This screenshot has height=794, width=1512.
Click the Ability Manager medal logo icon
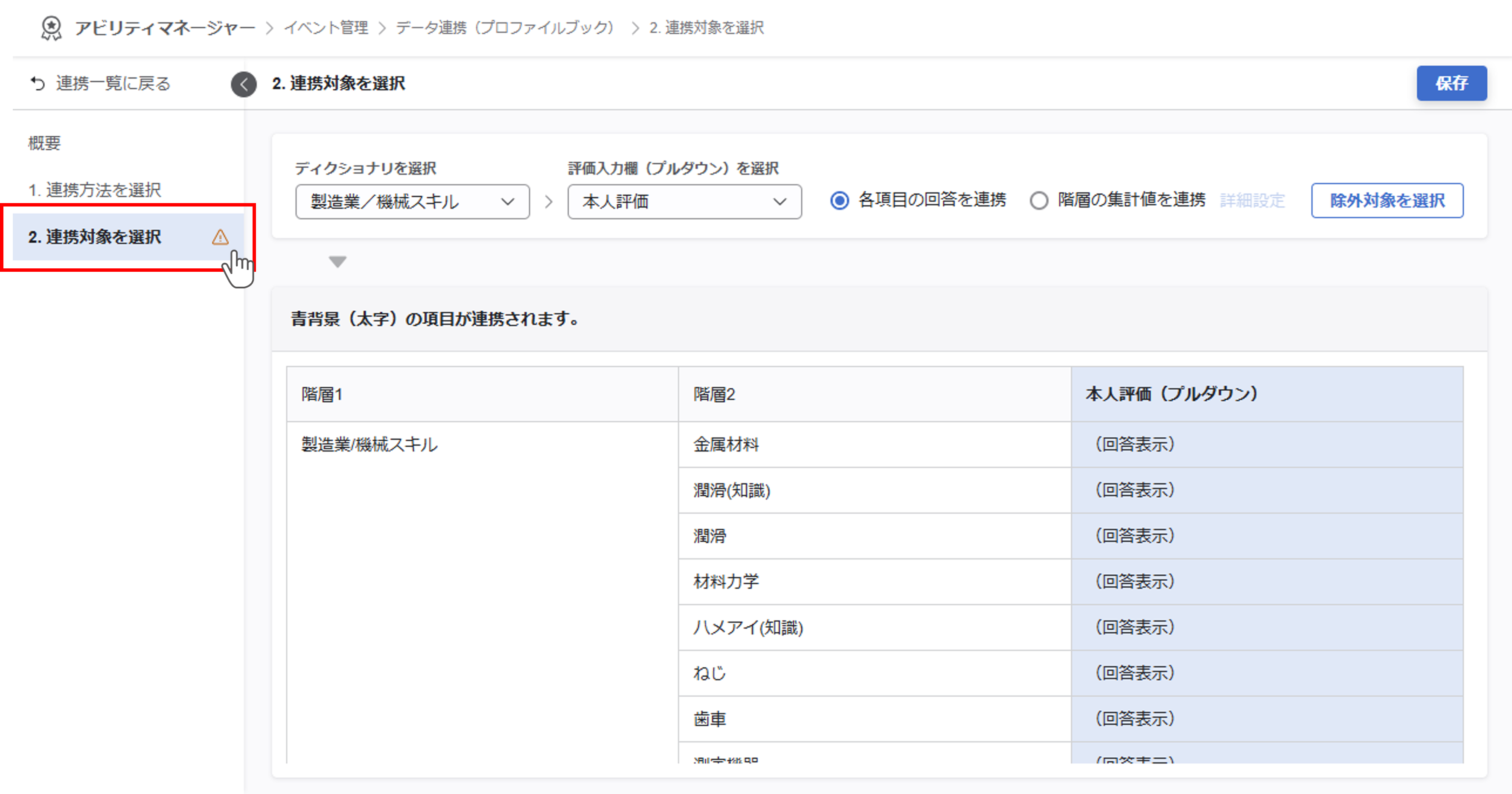pos(51,28)
